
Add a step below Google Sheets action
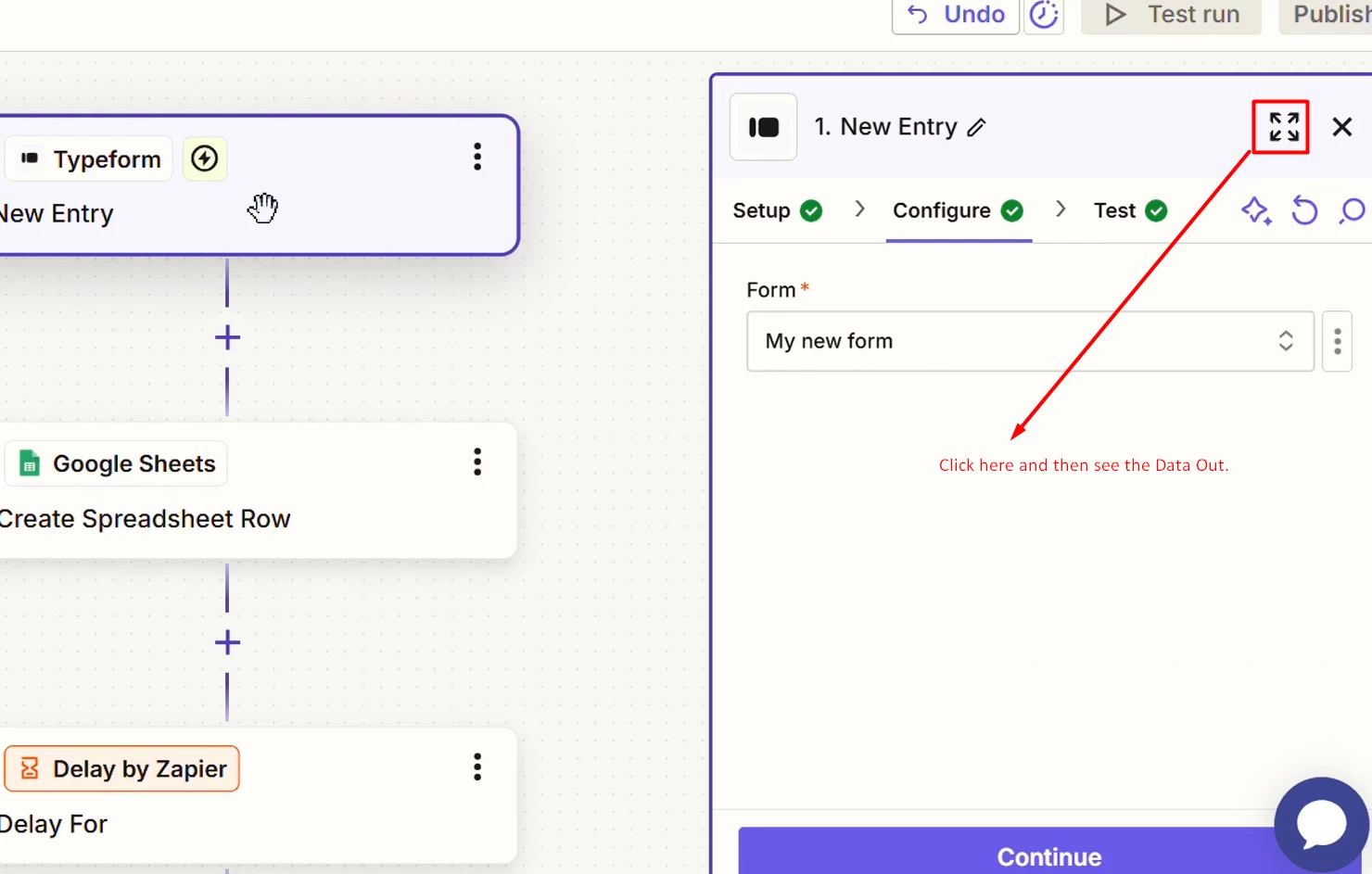point(227,642)
